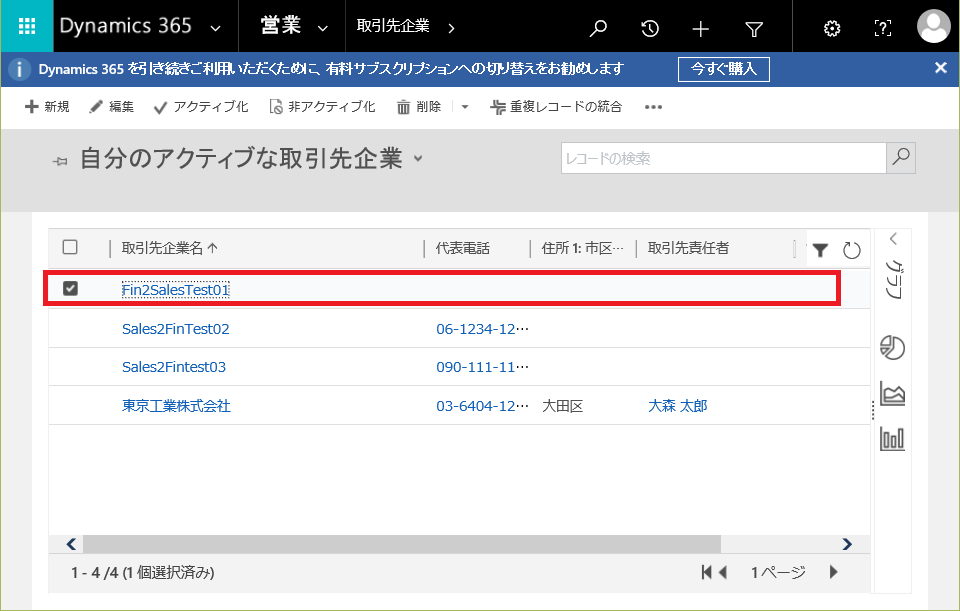Open Fin2SalesTest01 account link
Viewport: 960px width, 611px height.
coord(176,290)
